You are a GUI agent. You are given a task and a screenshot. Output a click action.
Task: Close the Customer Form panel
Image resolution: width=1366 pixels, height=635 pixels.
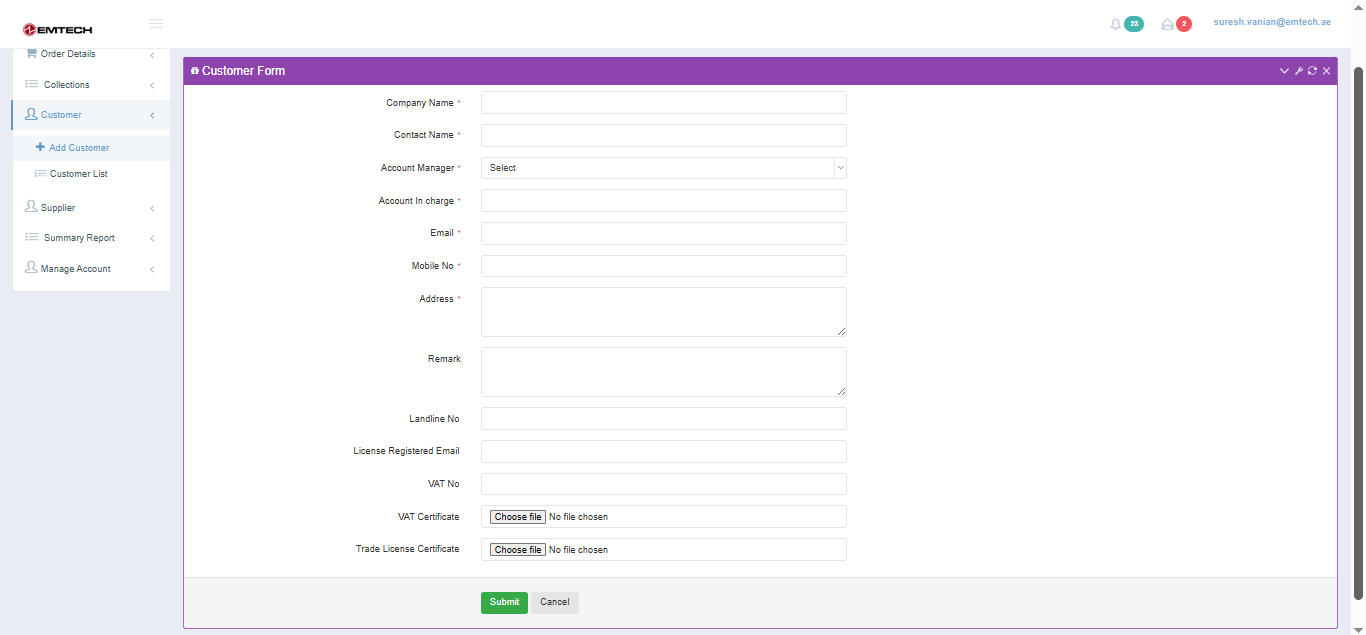(x=1326, y=71)
